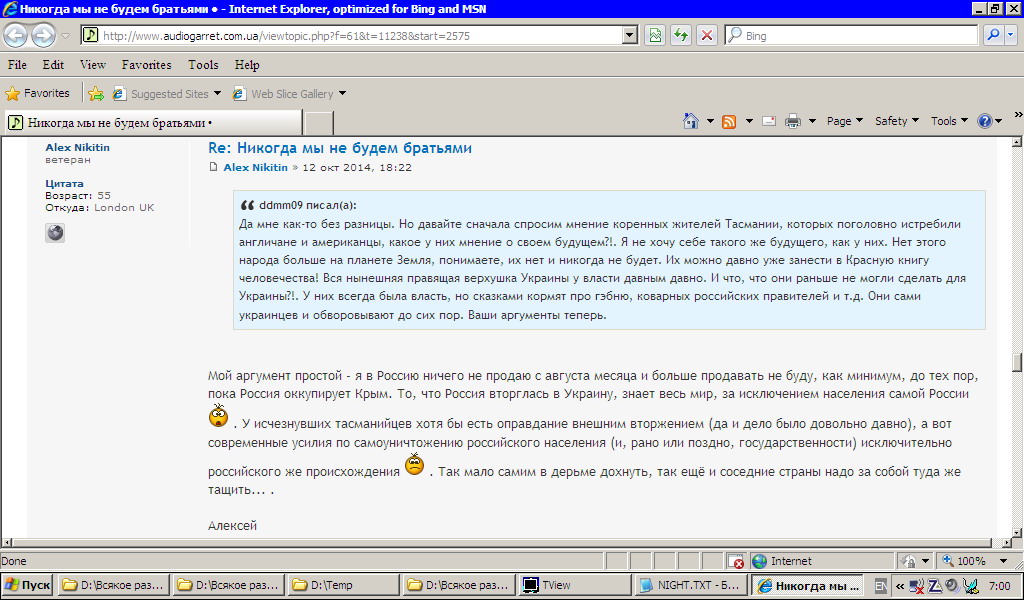The width and height of the screenshot is (1024, 600).
Task: Open the Favorites star button
Action: point(37,93)
